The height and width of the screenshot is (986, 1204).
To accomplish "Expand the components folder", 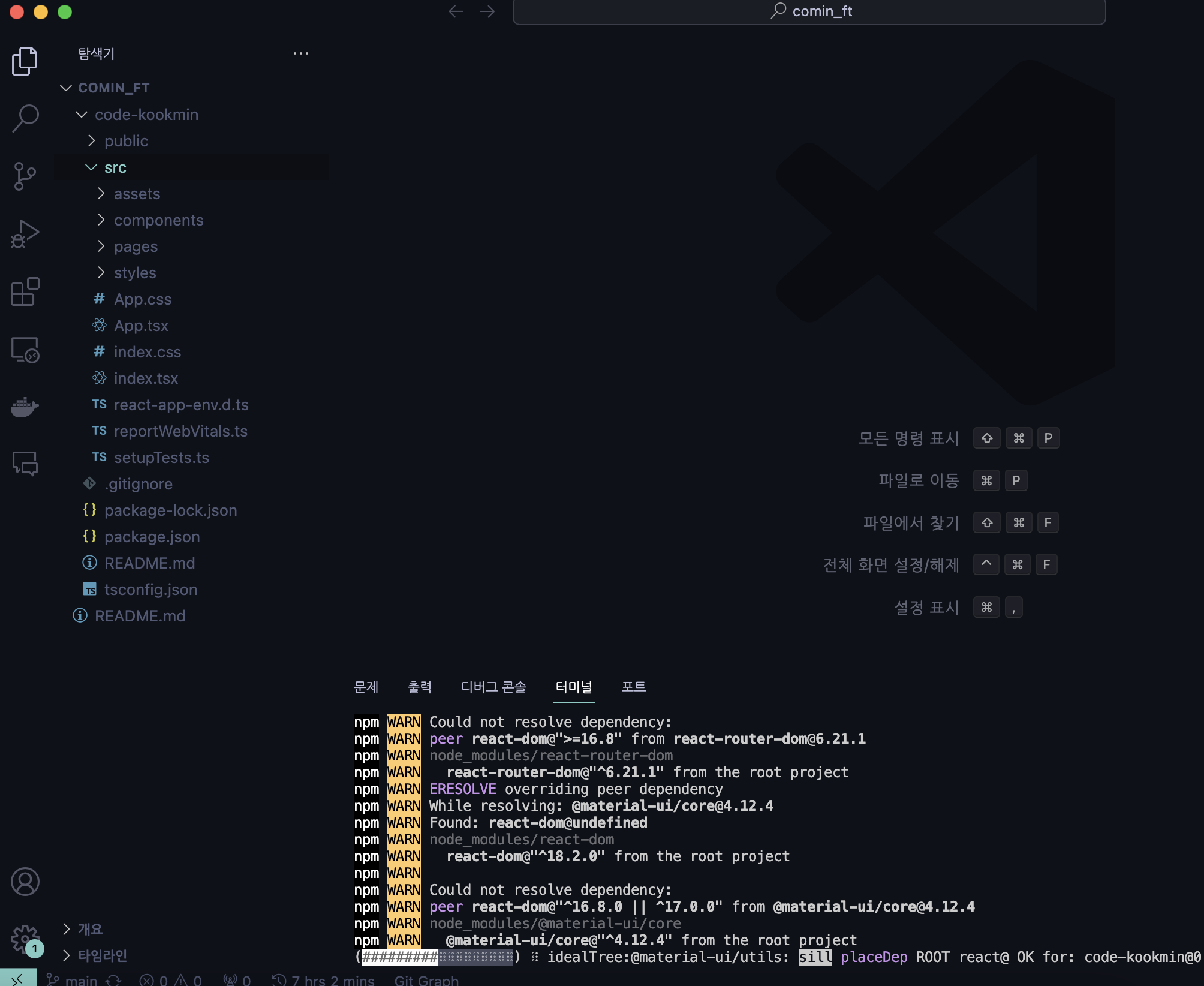I will [x=158, y=220].
